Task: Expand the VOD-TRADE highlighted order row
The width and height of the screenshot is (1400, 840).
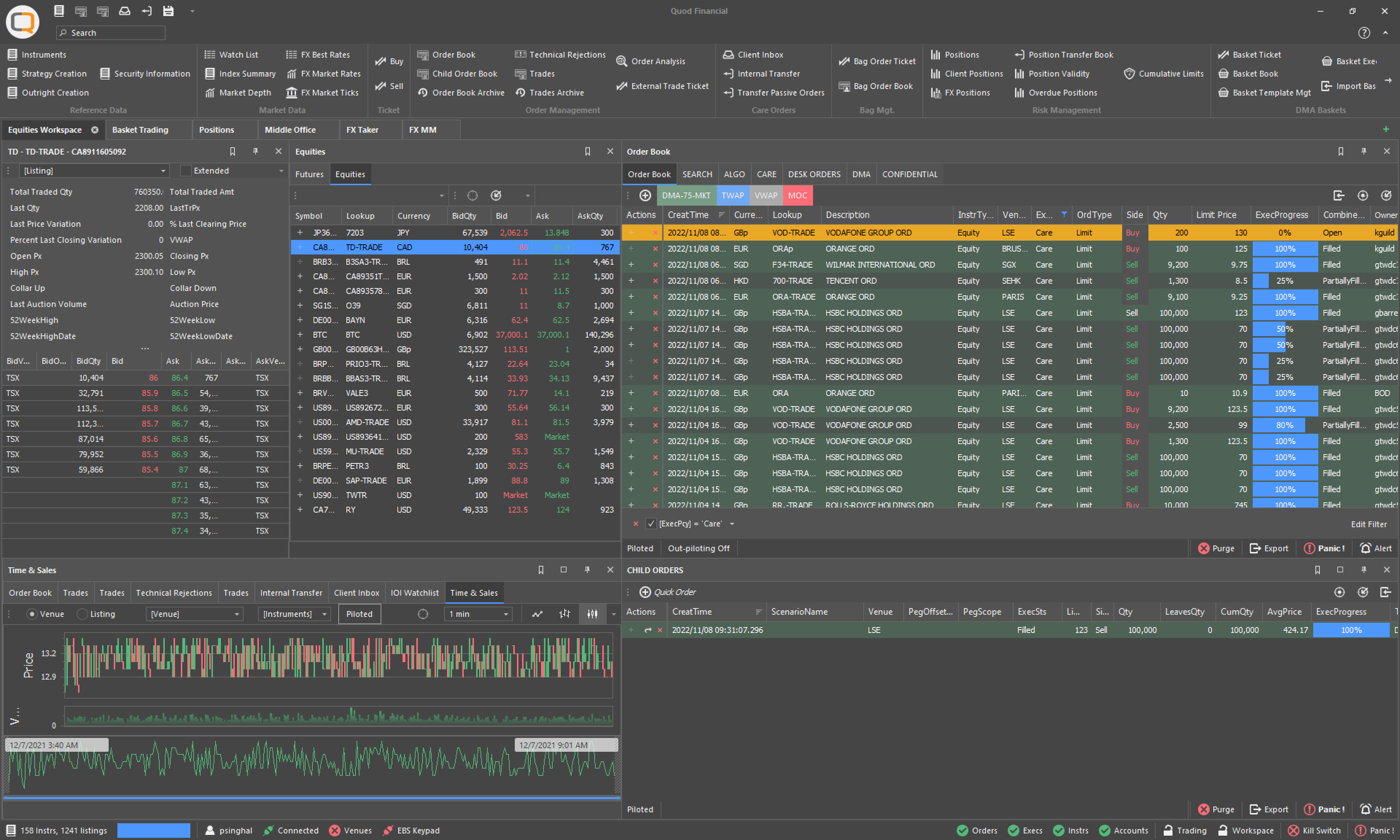Action: click(x=631, y=233)
